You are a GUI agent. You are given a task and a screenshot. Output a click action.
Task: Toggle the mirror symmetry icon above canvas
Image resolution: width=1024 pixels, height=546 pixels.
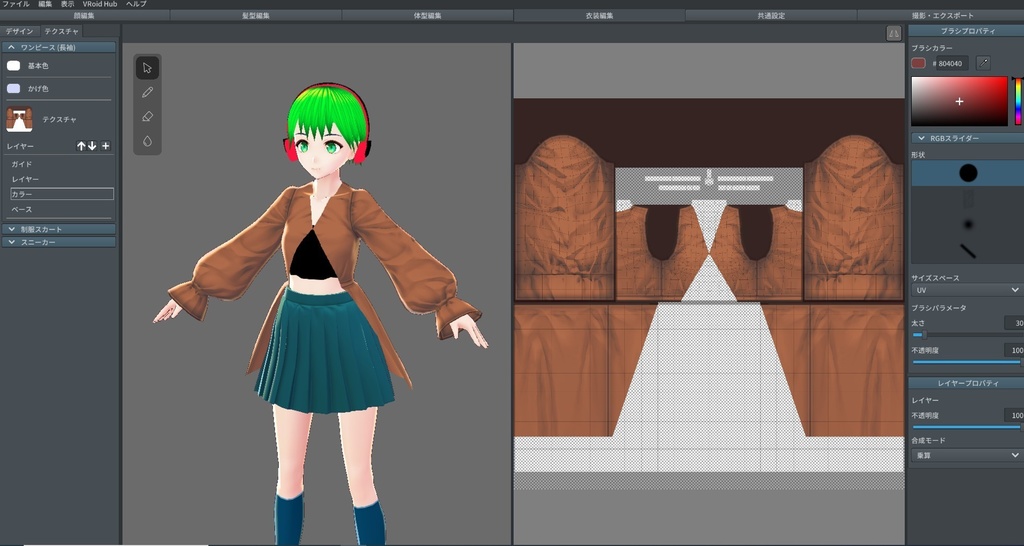pyautogui.click(x=893, y=33)
